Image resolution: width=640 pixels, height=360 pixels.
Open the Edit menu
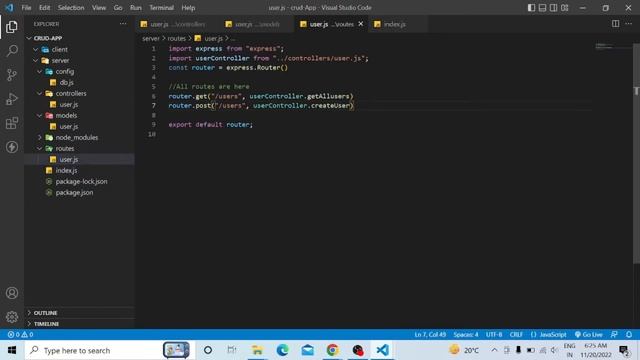[x=44, y=8]
